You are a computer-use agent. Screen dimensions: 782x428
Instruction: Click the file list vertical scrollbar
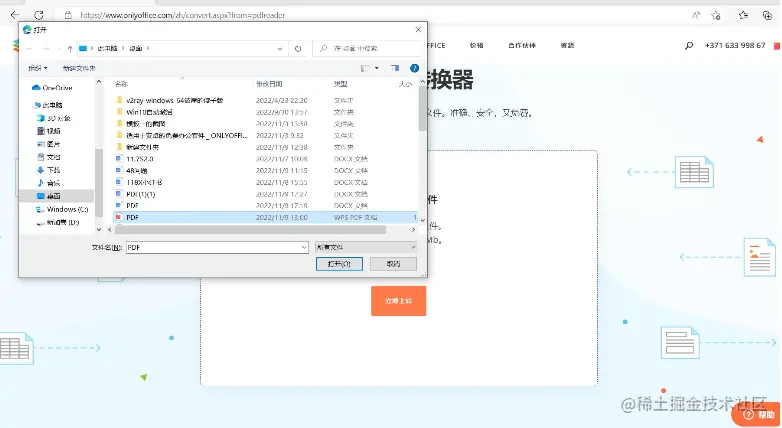pos(422,109)
